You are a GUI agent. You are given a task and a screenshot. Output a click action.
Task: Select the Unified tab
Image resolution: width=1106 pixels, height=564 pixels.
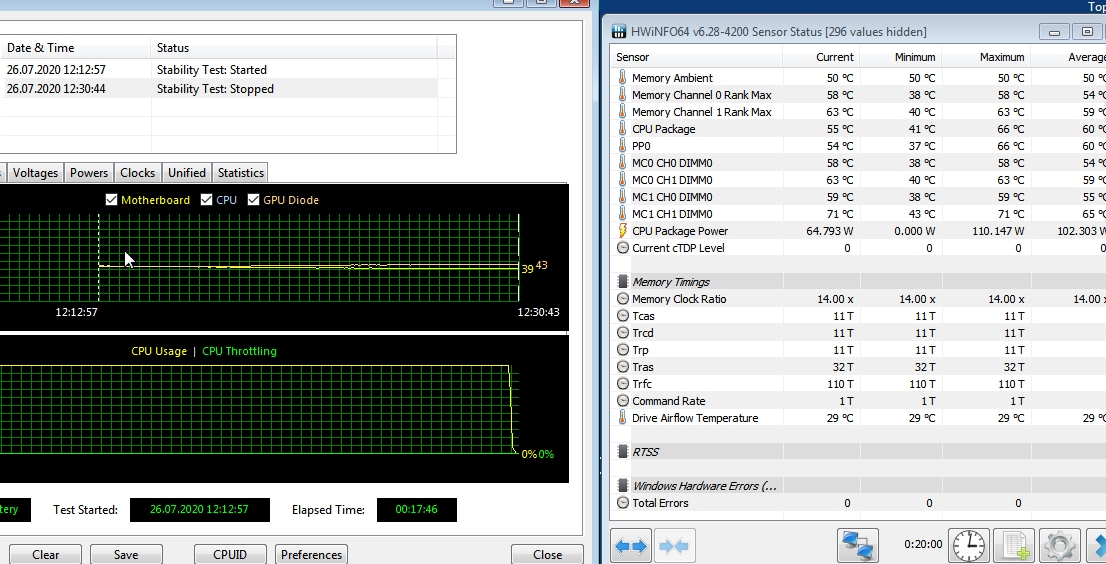point(187,173)
